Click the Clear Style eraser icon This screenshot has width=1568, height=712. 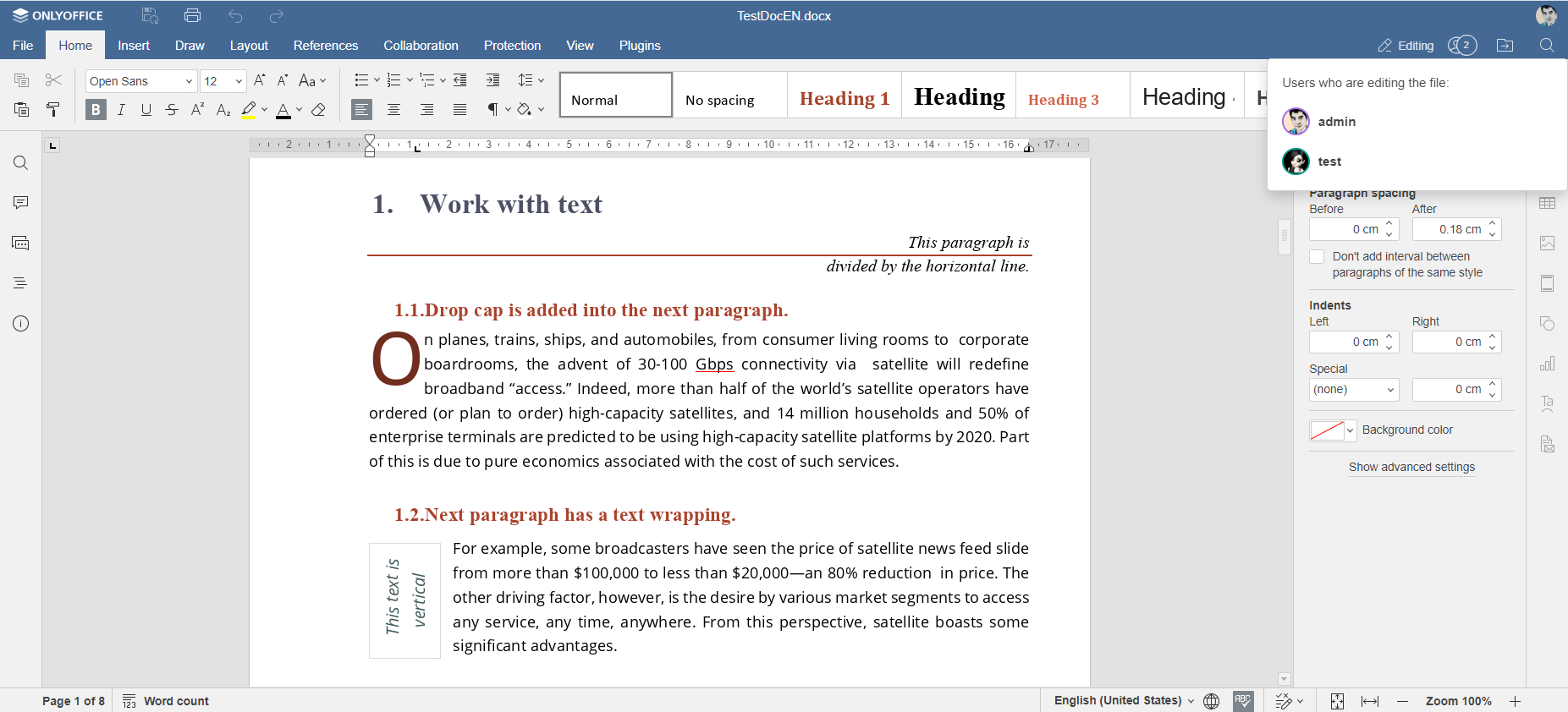(x=318, y=109)
